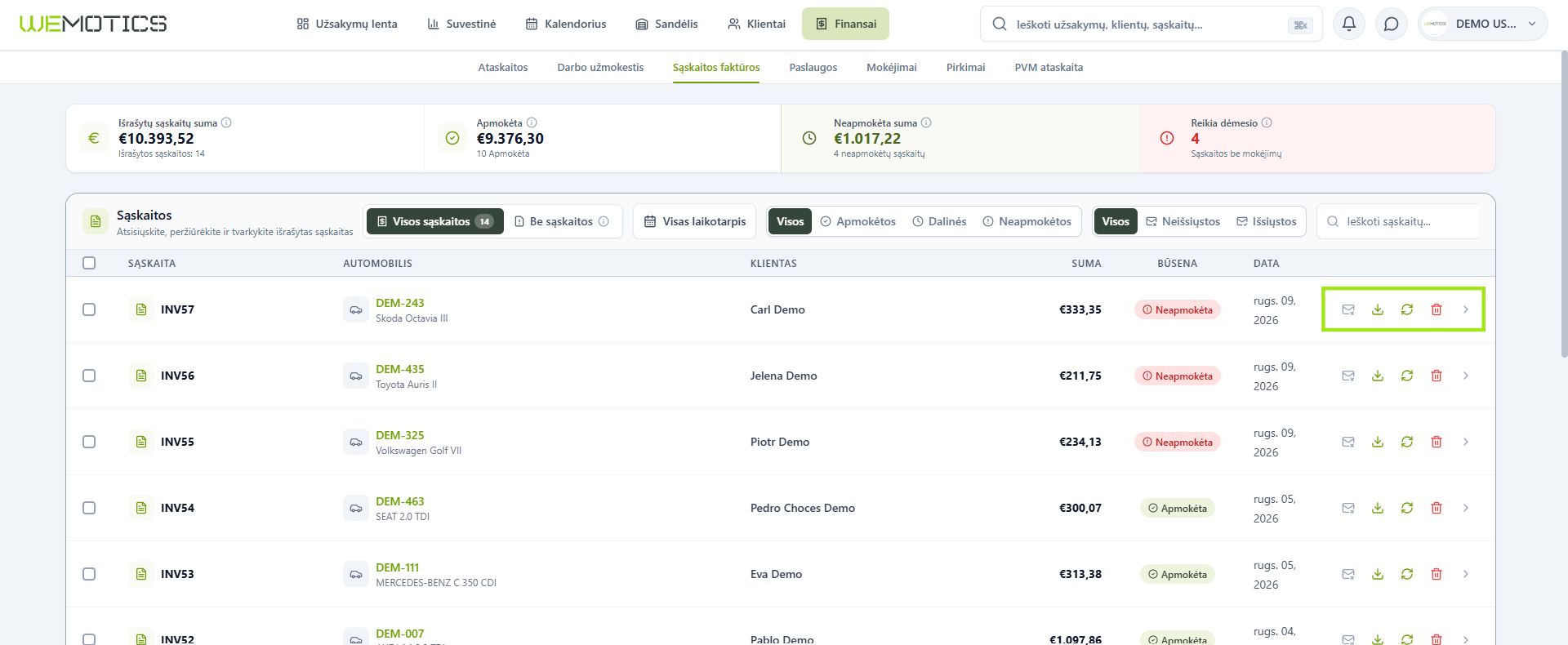Show Neišsiųstos invoices only
Viewport: 1568px width, 645px height.
tap(1183, 221)
